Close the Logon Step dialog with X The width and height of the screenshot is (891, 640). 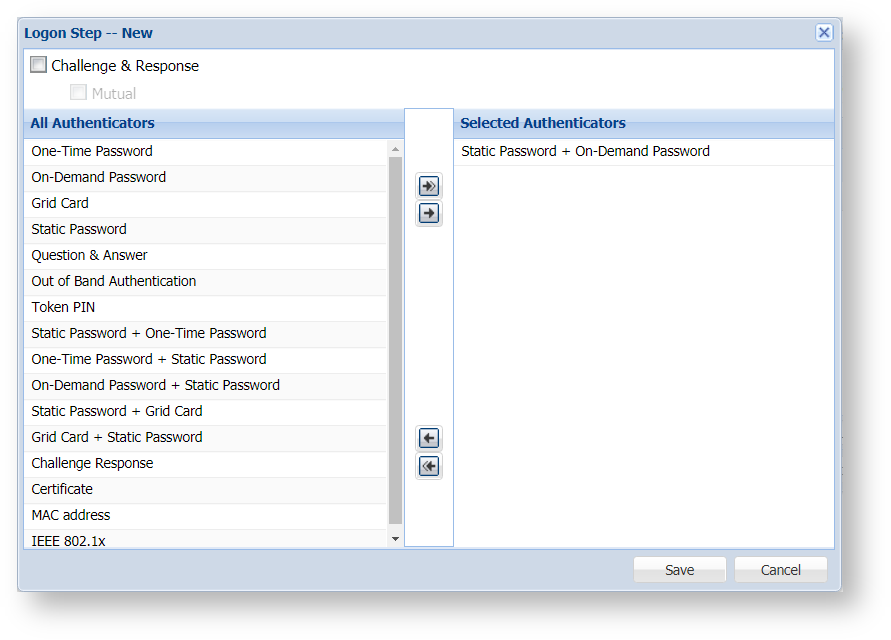point(824,33)
